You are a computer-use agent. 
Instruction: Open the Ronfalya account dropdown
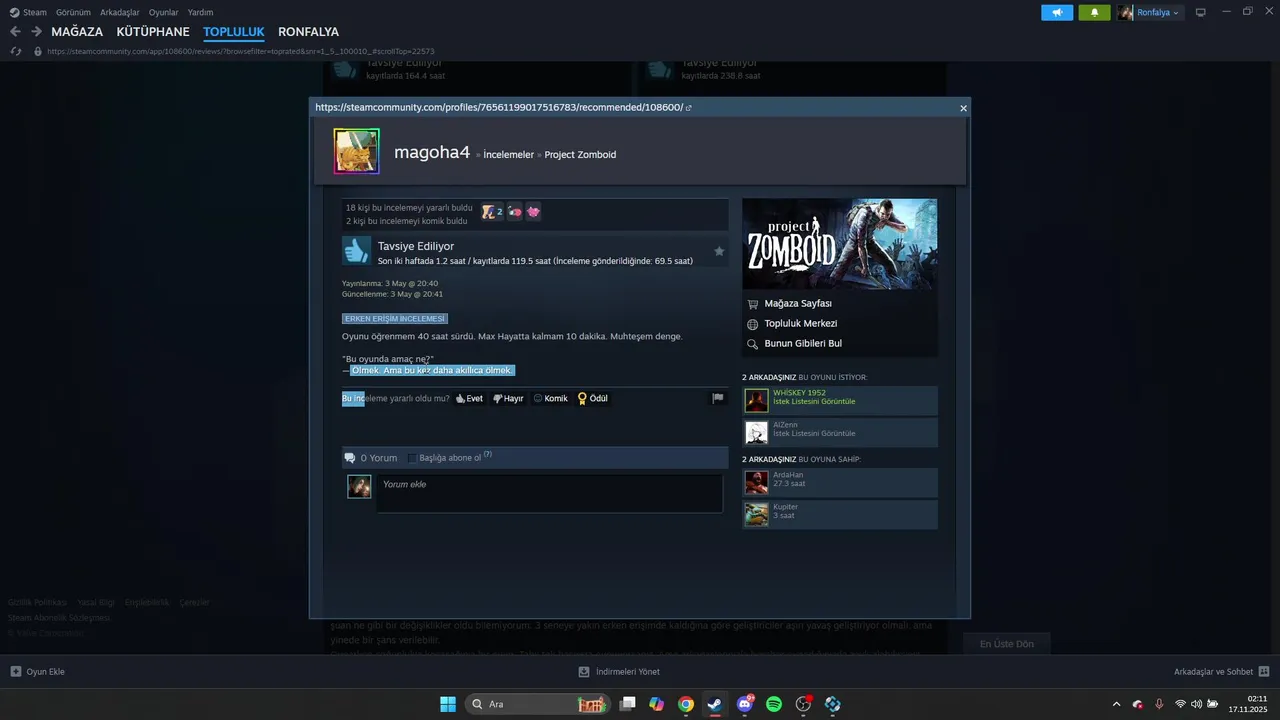[1150, 12]
